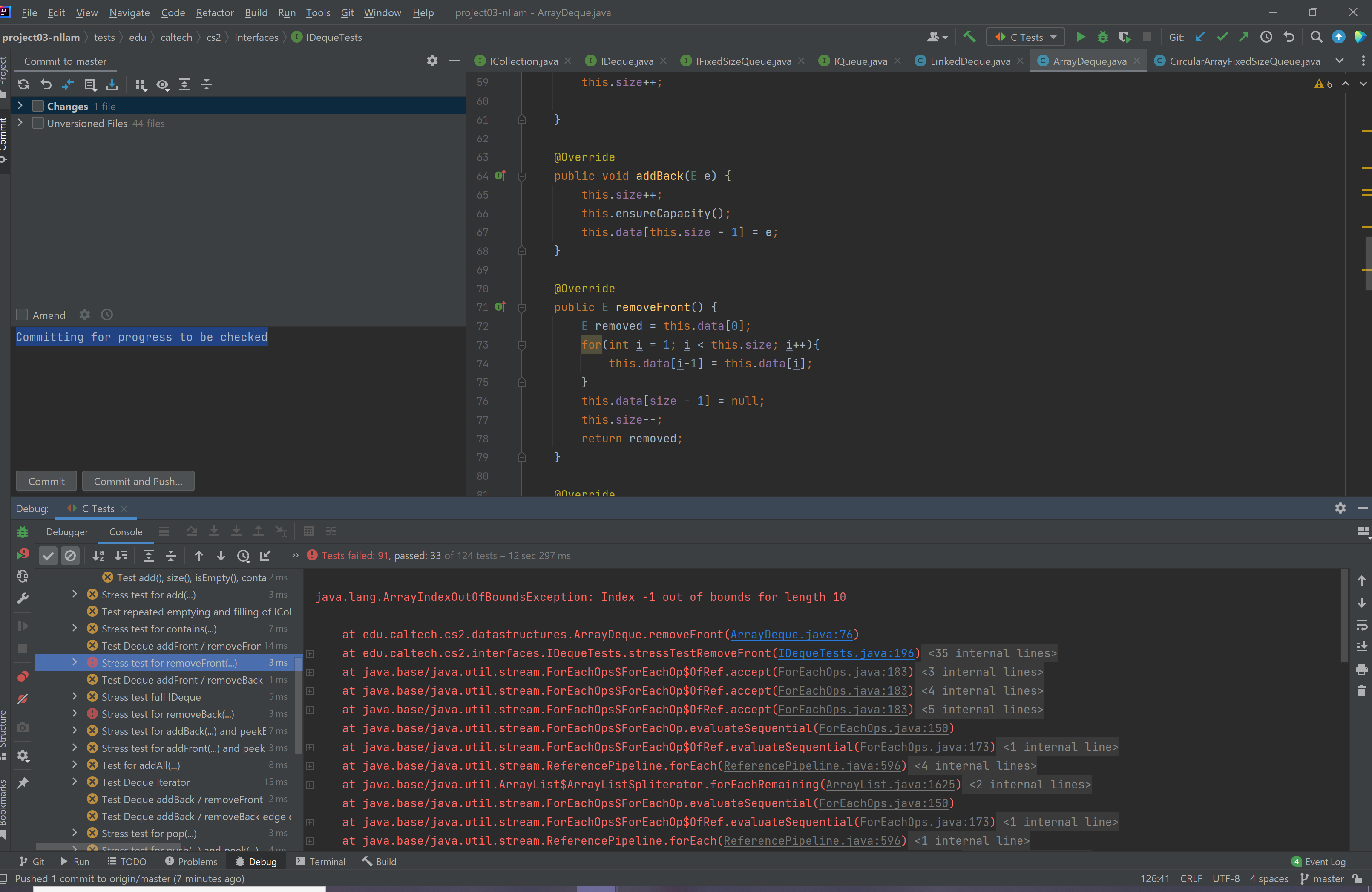The height and width of the screenshot is (892, 1372).
Task: Check the Unversioned Files checkbox
Action: click(x=38, y=124)
